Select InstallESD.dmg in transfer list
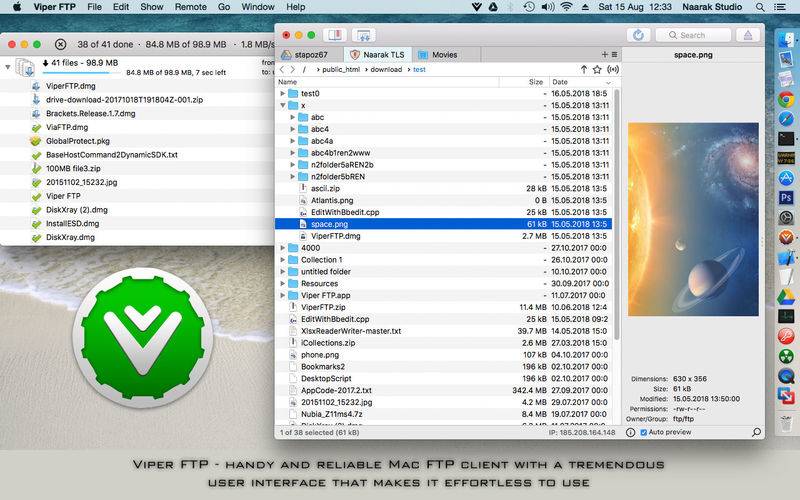This screenshot has width=800, height=500. [x=138, y=223]
